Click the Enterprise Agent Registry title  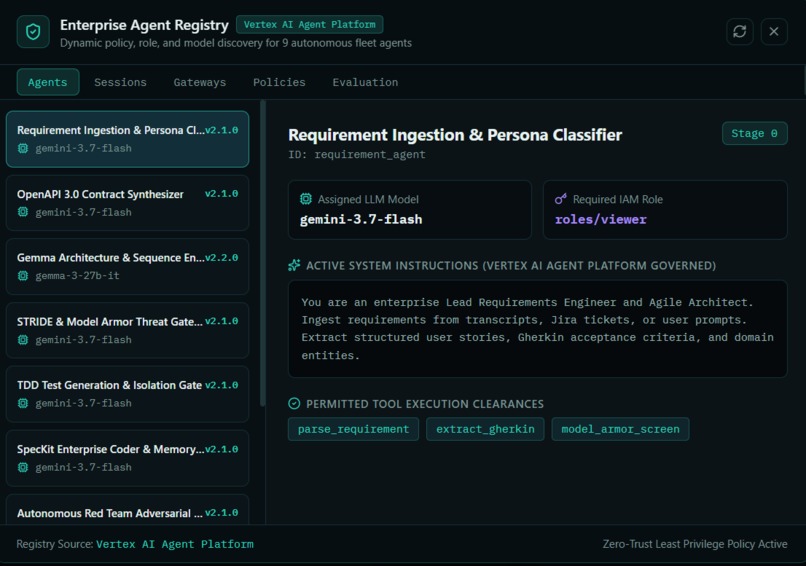(144, 25)
